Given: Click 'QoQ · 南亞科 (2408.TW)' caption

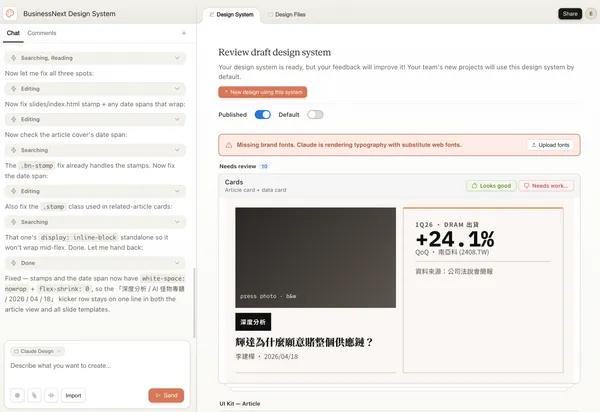Looking at the screenshot, I should (x=452, y=252).
